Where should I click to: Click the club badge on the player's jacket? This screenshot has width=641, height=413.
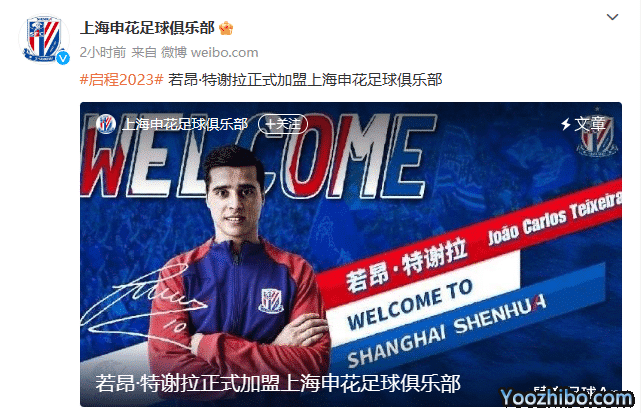(271, 301)
